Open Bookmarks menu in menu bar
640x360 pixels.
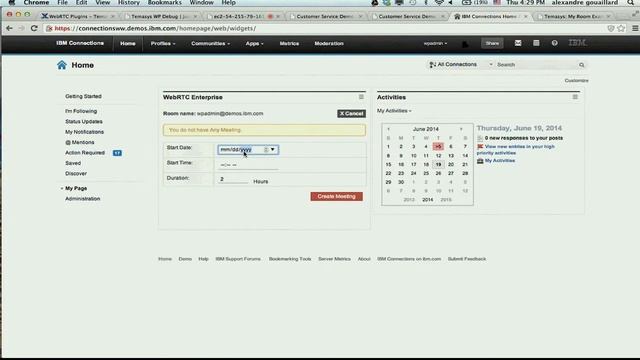pyautogui.click(x=164, y=2)
